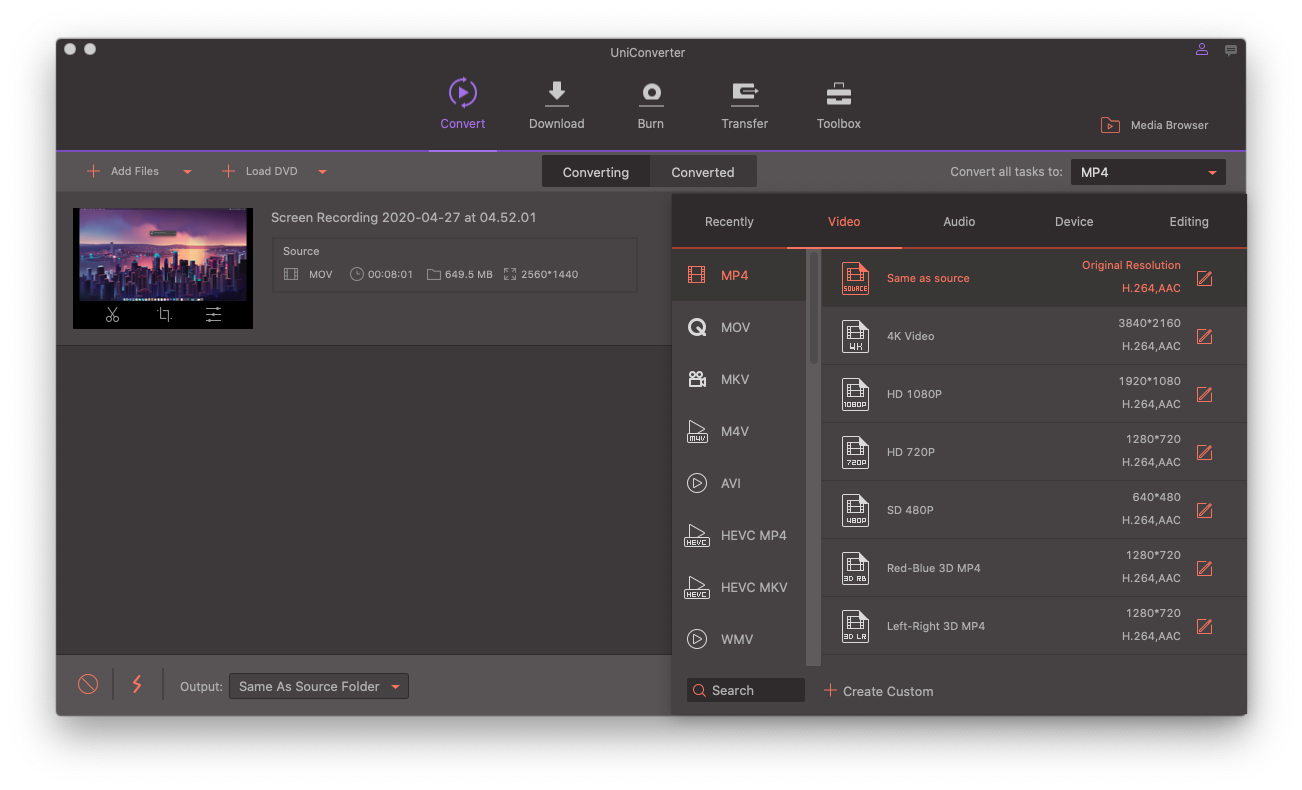Screen dimensions: 1302x790
Task: Open the user account profile icon
Action: [1201, 50]
